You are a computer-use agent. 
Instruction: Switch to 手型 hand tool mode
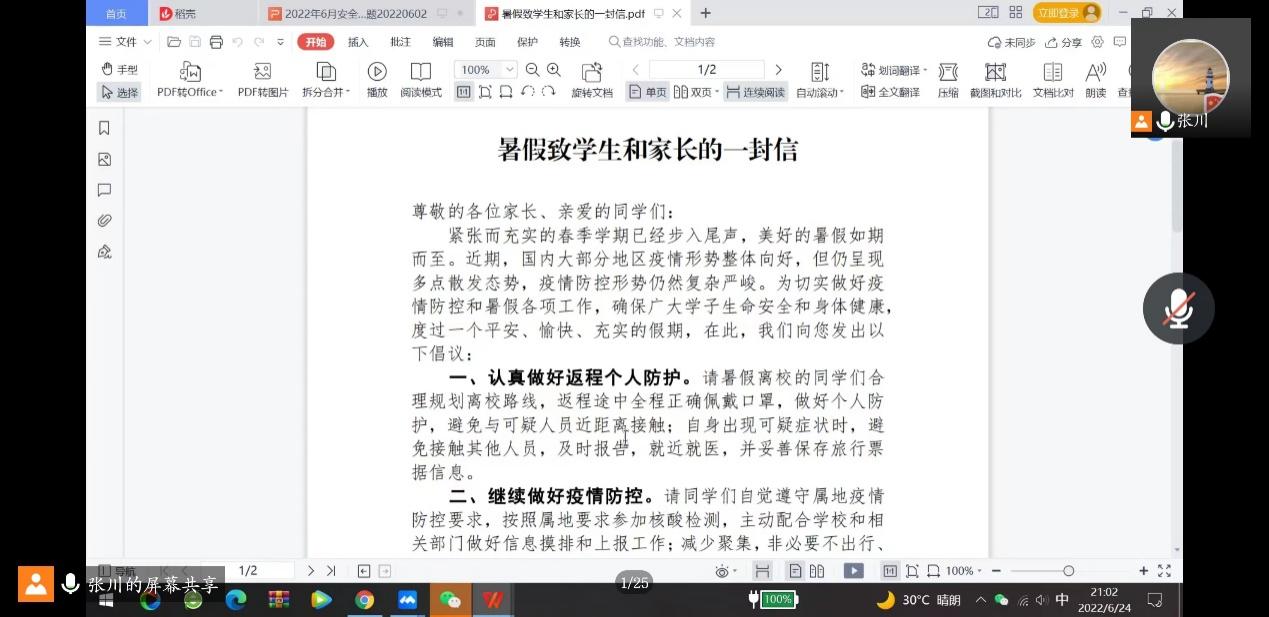119,69
